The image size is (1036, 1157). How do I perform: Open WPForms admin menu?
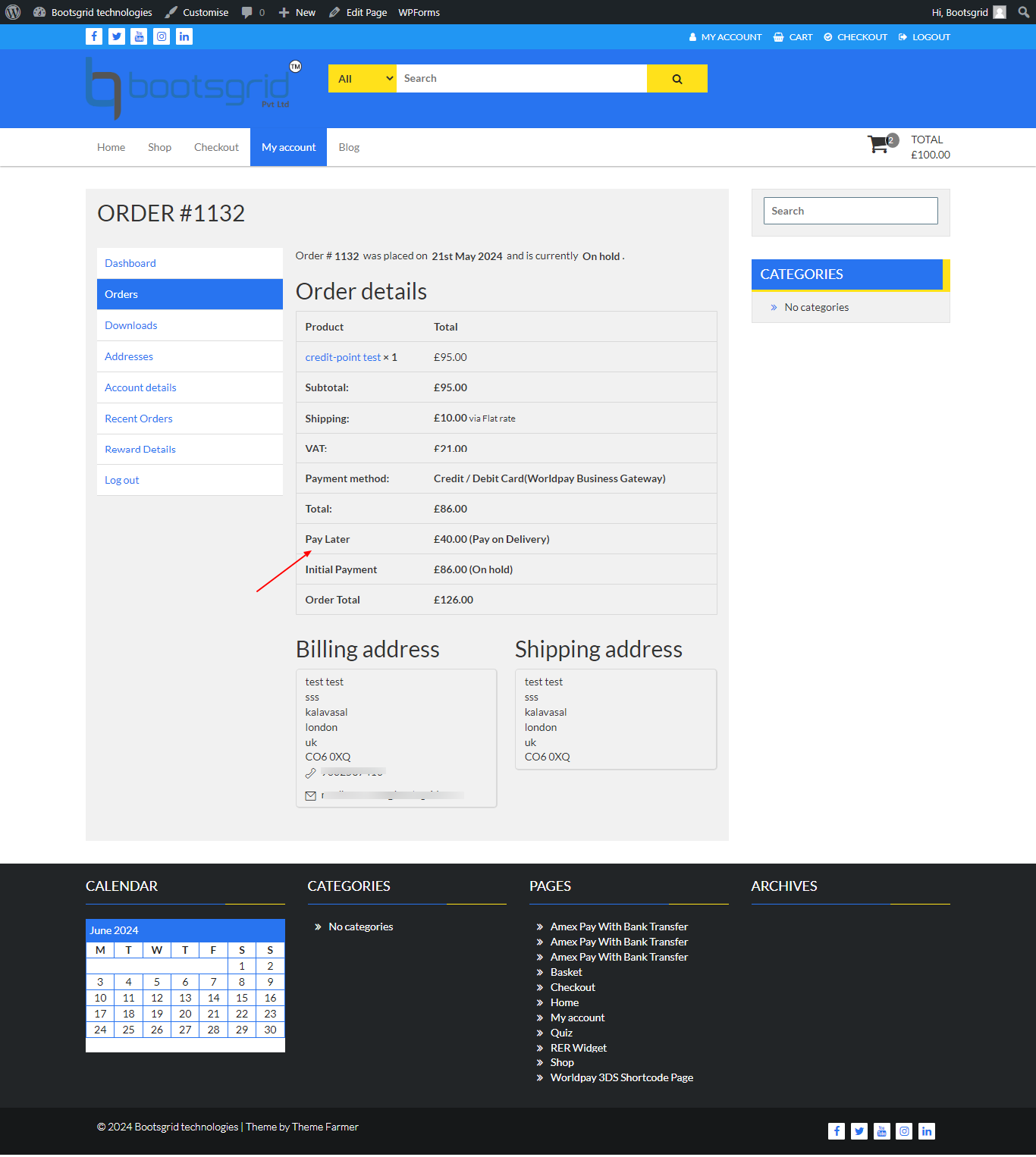click(x=419, y=12)
